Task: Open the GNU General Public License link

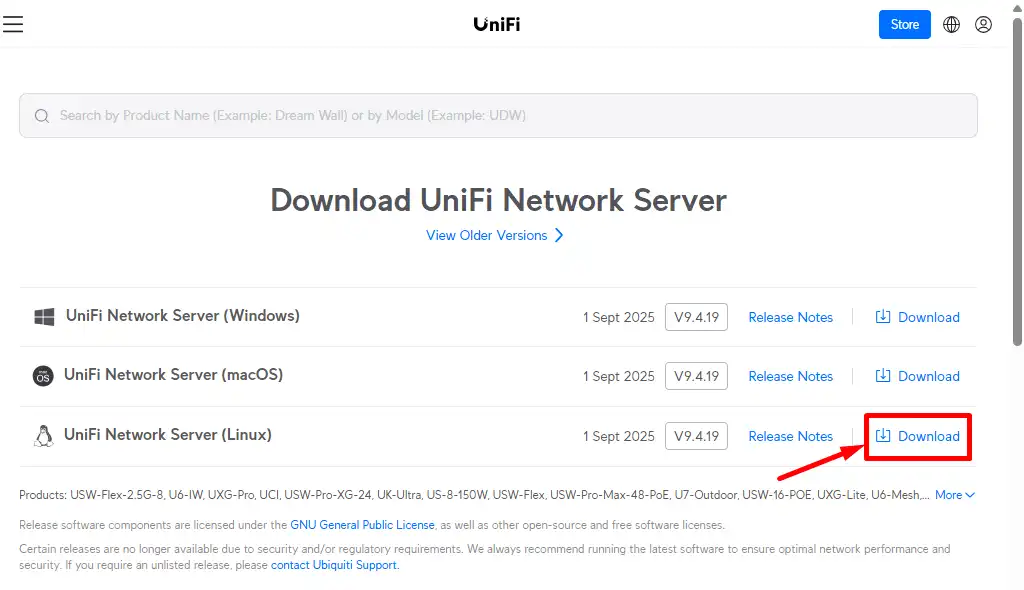Action: [x=362, y=525]
